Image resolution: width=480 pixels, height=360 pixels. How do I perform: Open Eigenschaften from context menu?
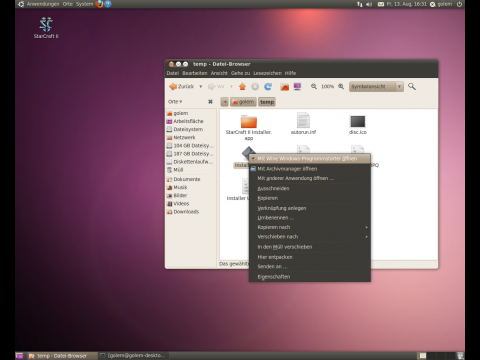[310, 277]
